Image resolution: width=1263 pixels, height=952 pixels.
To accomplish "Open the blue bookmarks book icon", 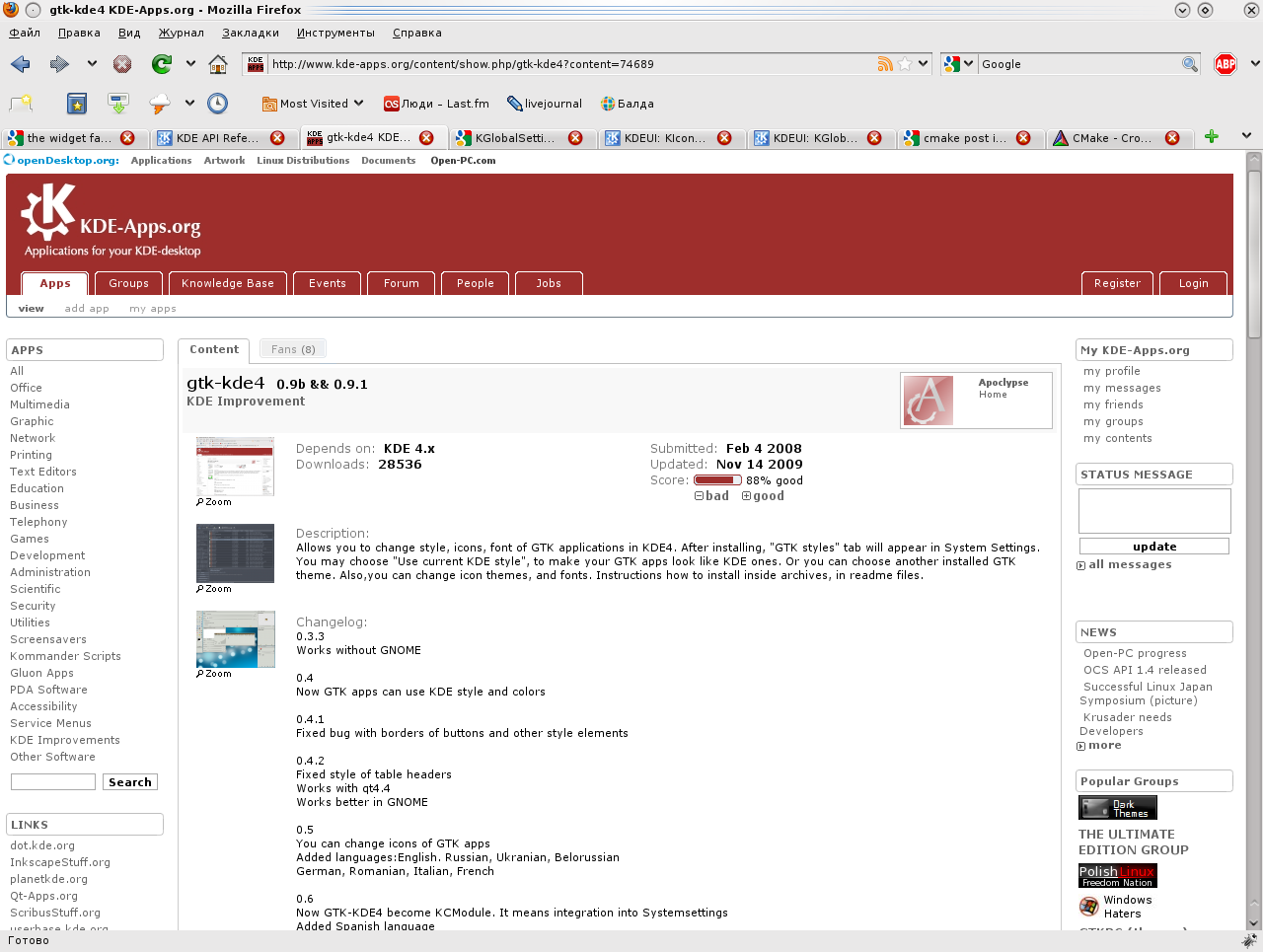I will 77,103.
